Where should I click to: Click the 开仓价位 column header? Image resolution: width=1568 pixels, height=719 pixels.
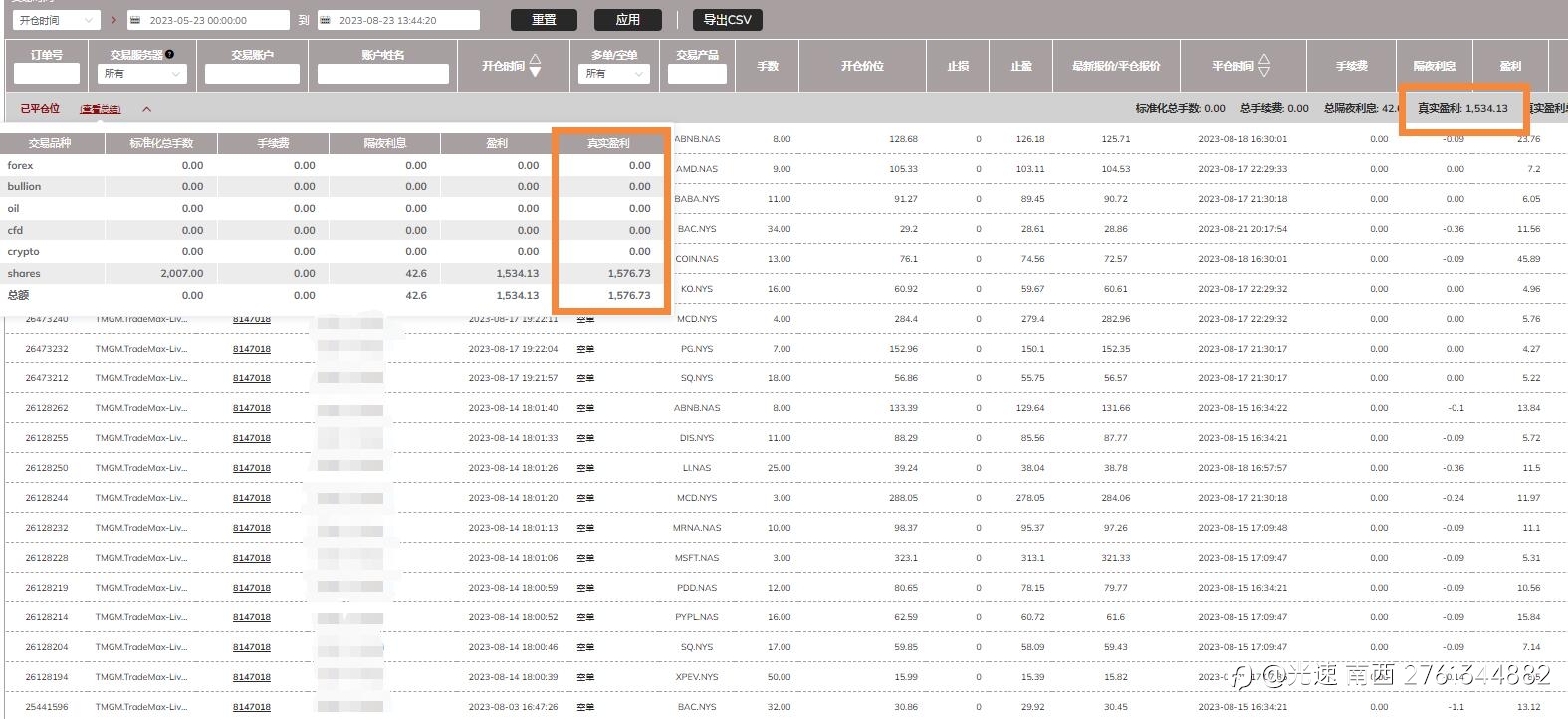click(862, 66)
